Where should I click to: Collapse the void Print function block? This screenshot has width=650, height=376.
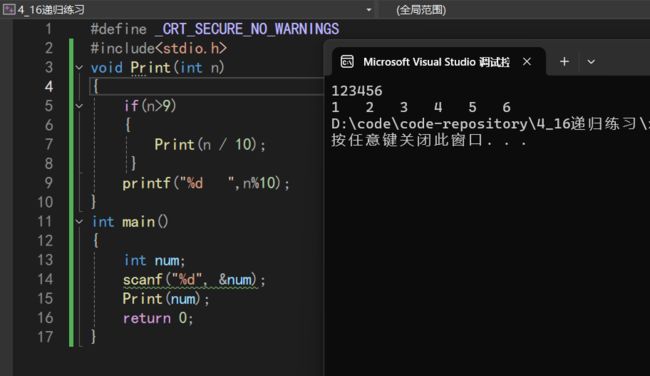pyautogui.click(x=79, y=67)
